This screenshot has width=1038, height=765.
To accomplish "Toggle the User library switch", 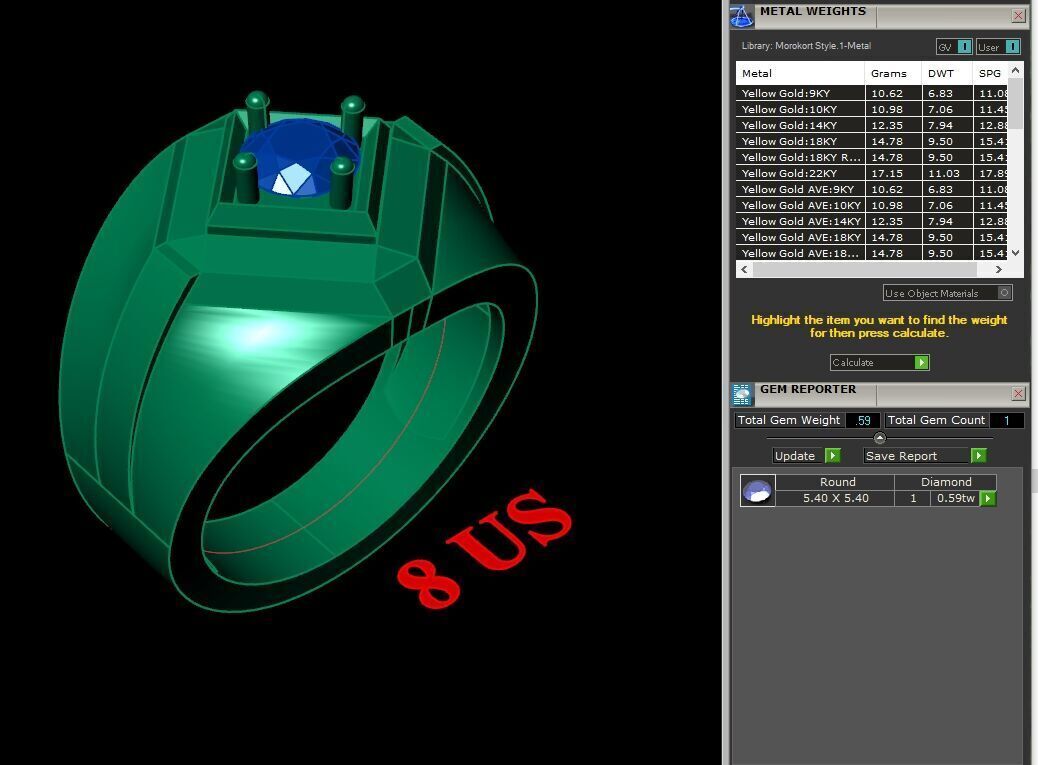I will coord(1013,47).
